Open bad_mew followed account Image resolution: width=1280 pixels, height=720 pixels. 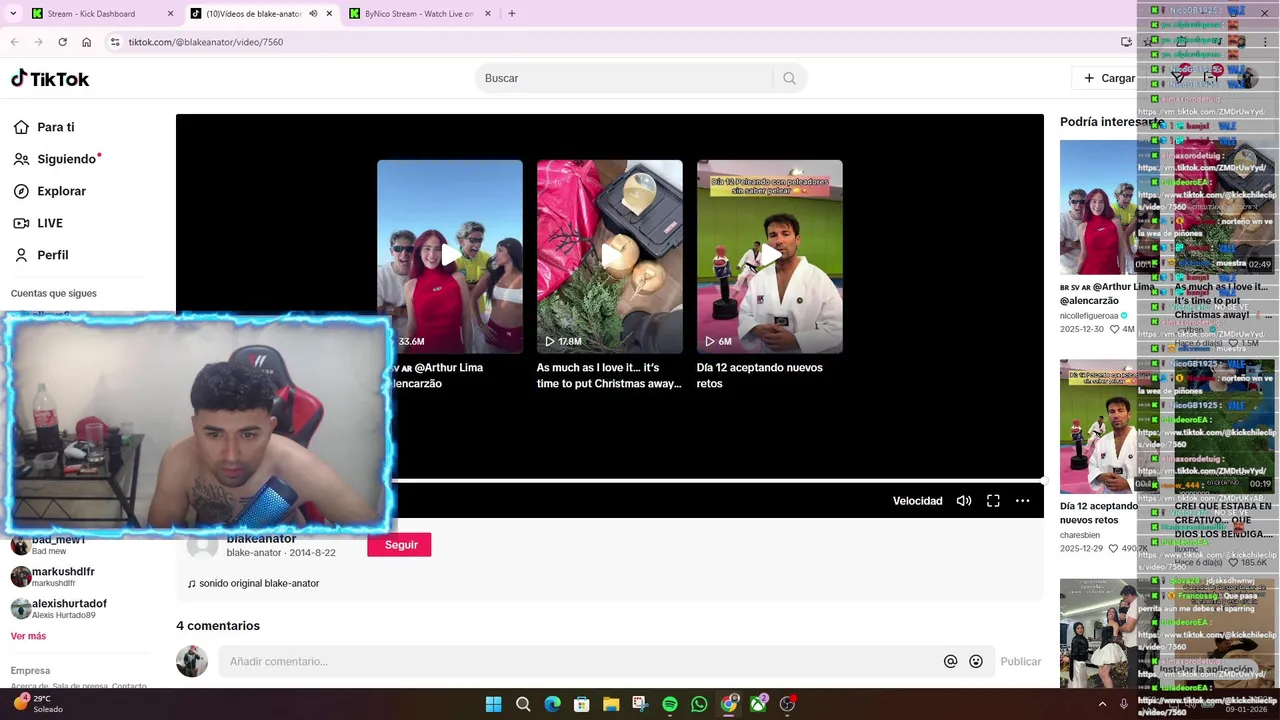(x=48, y=545)
